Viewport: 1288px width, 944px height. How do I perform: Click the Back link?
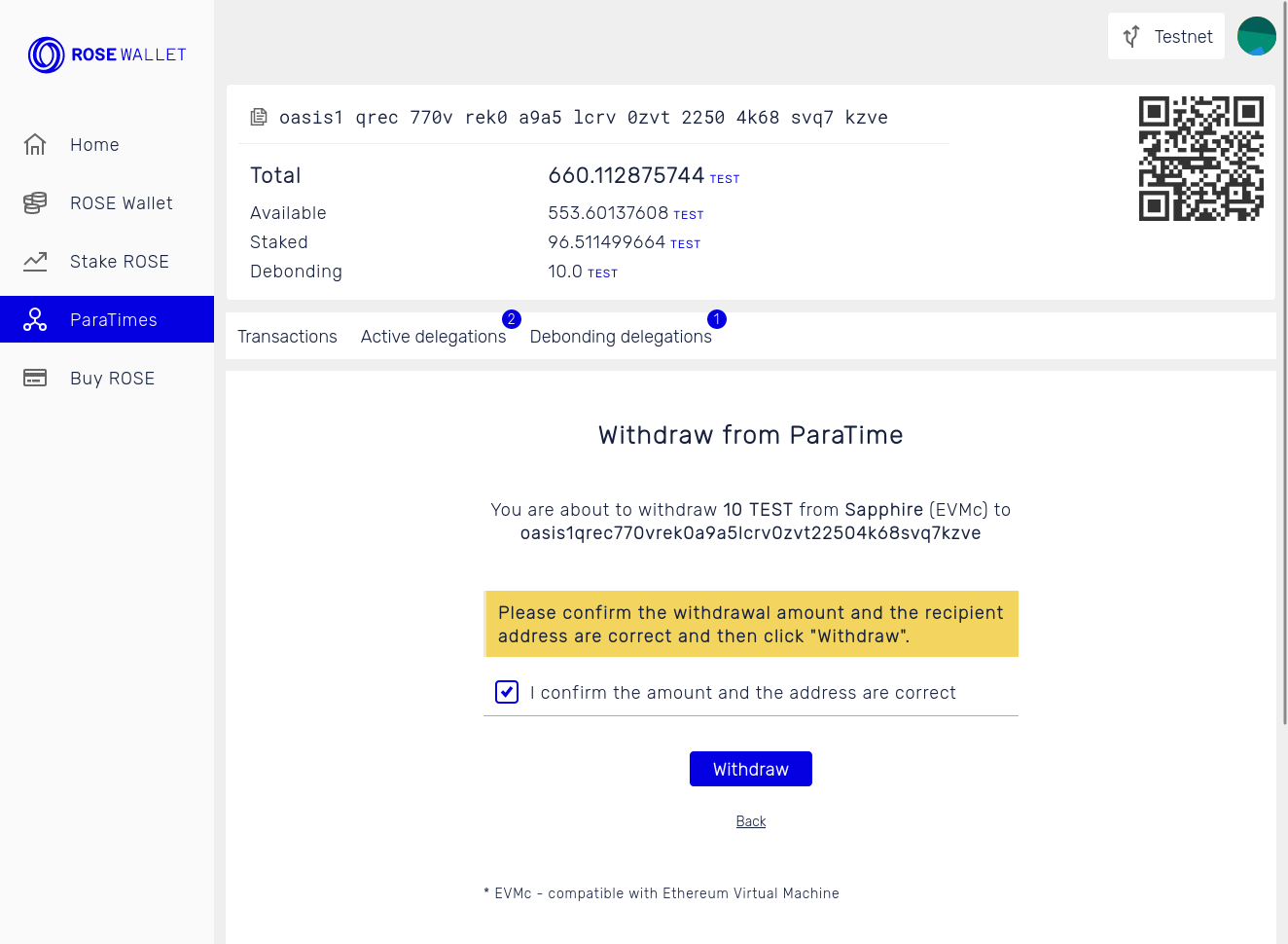[x=750, y=820]
